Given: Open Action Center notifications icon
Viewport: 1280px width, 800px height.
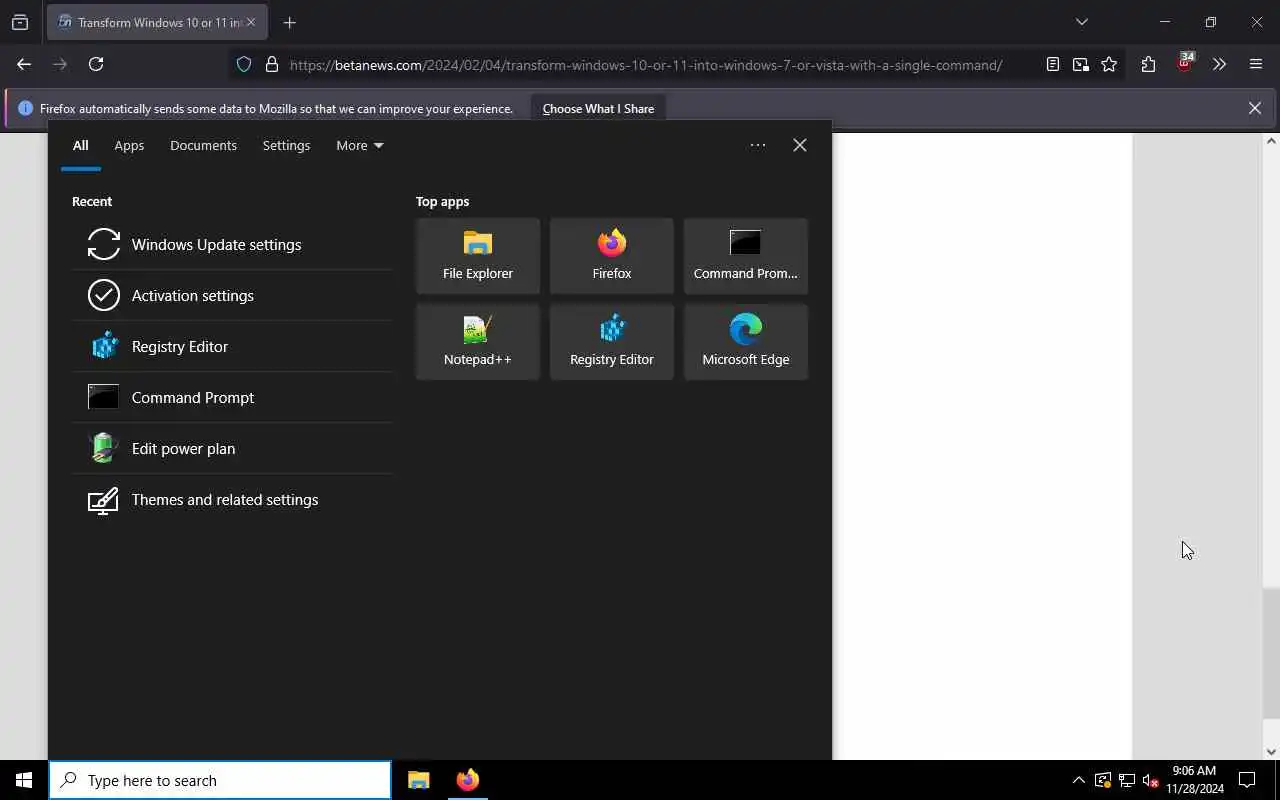Looking at the screenshot, I should (1247, 780).
